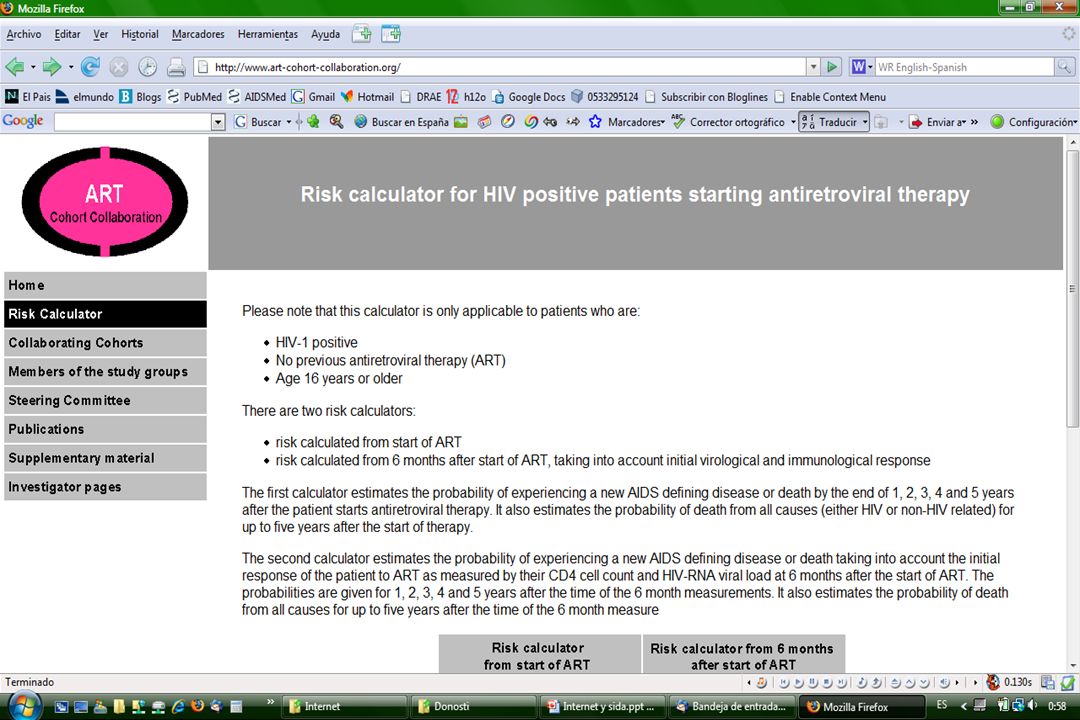Reload the current page
The image size is (1080, 720).
pos(90,67)
